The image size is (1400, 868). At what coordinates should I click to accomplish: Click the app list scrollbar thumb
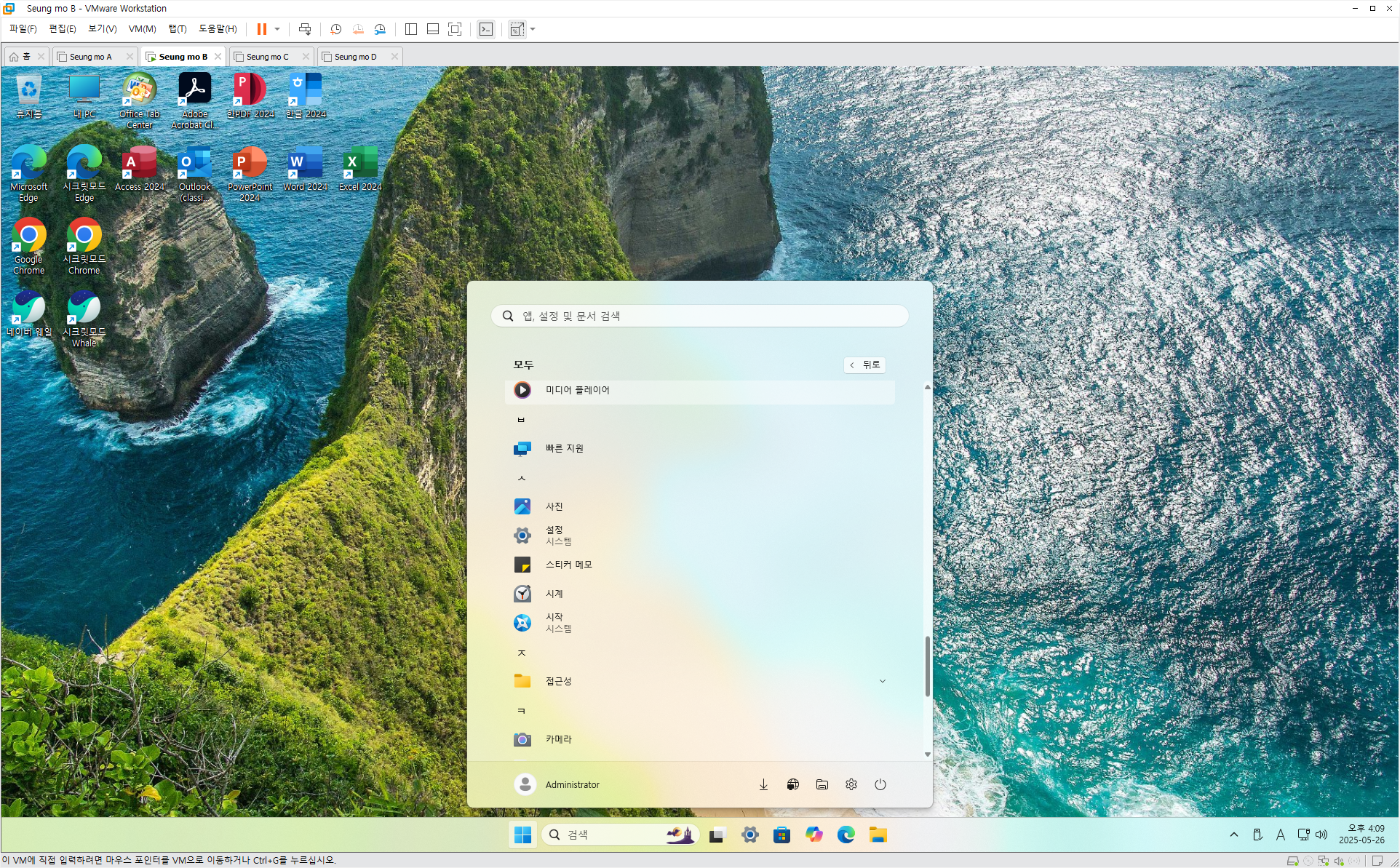point(927,666)
